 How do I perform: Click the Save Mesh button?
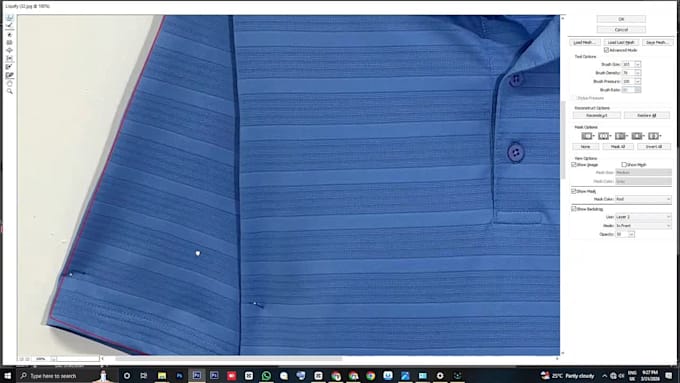[657, 43]
